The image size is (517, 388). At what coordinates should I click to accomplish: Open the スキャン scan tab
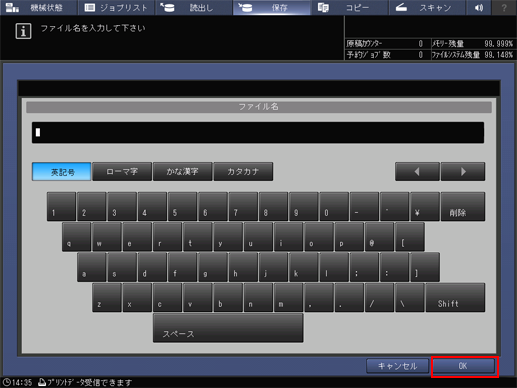coord(427,7)
